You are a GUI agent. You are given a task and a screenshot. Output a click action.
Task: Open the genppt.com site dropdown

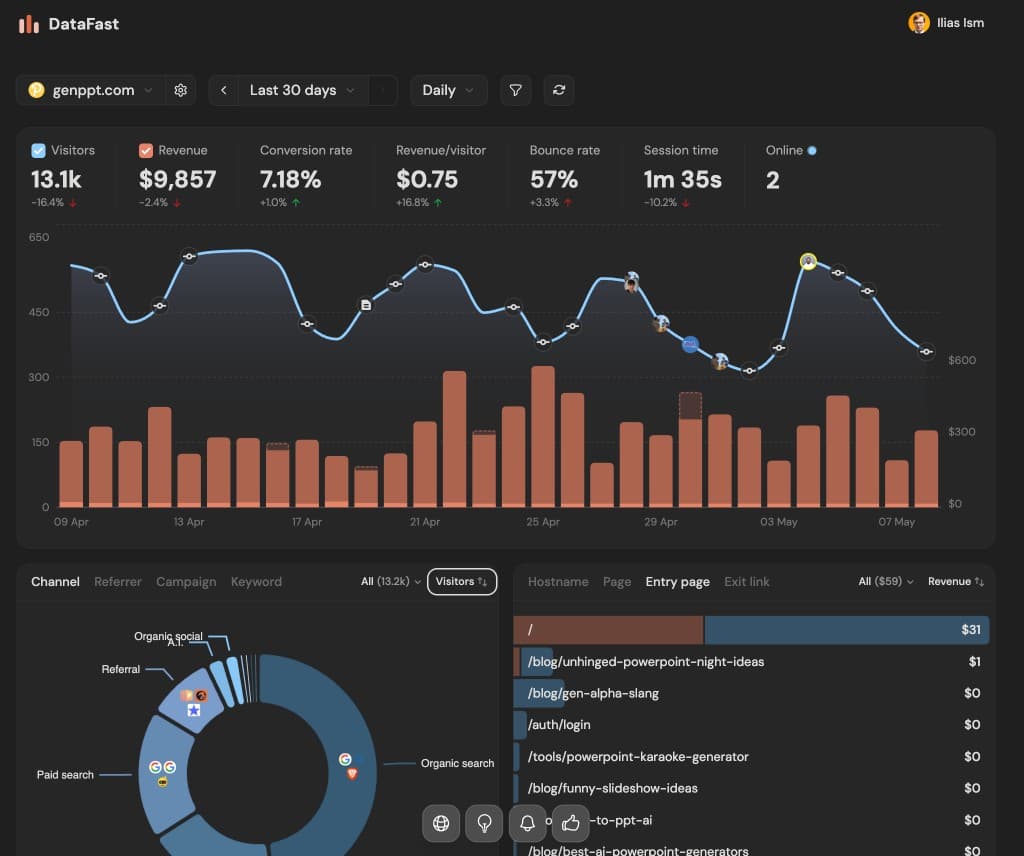click(x=91, y=90)
